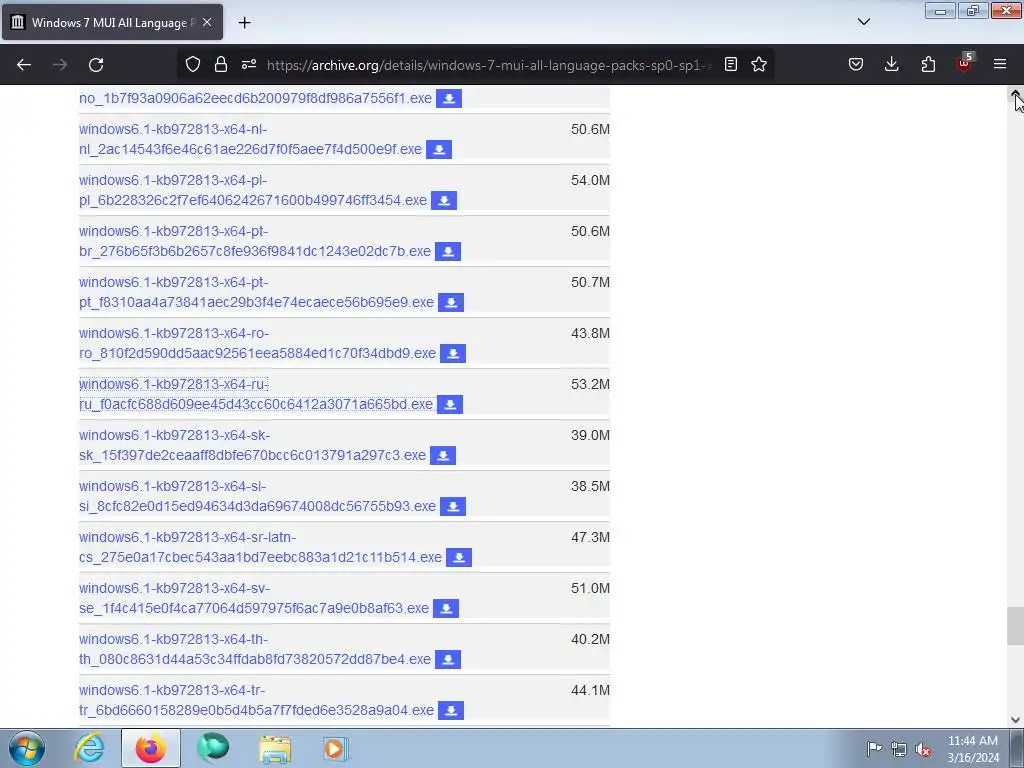Image resolution: width=1024 pixels, height=768 pixels.
Task: Click the scrollbar up arrow
Action: [1015, 94]
